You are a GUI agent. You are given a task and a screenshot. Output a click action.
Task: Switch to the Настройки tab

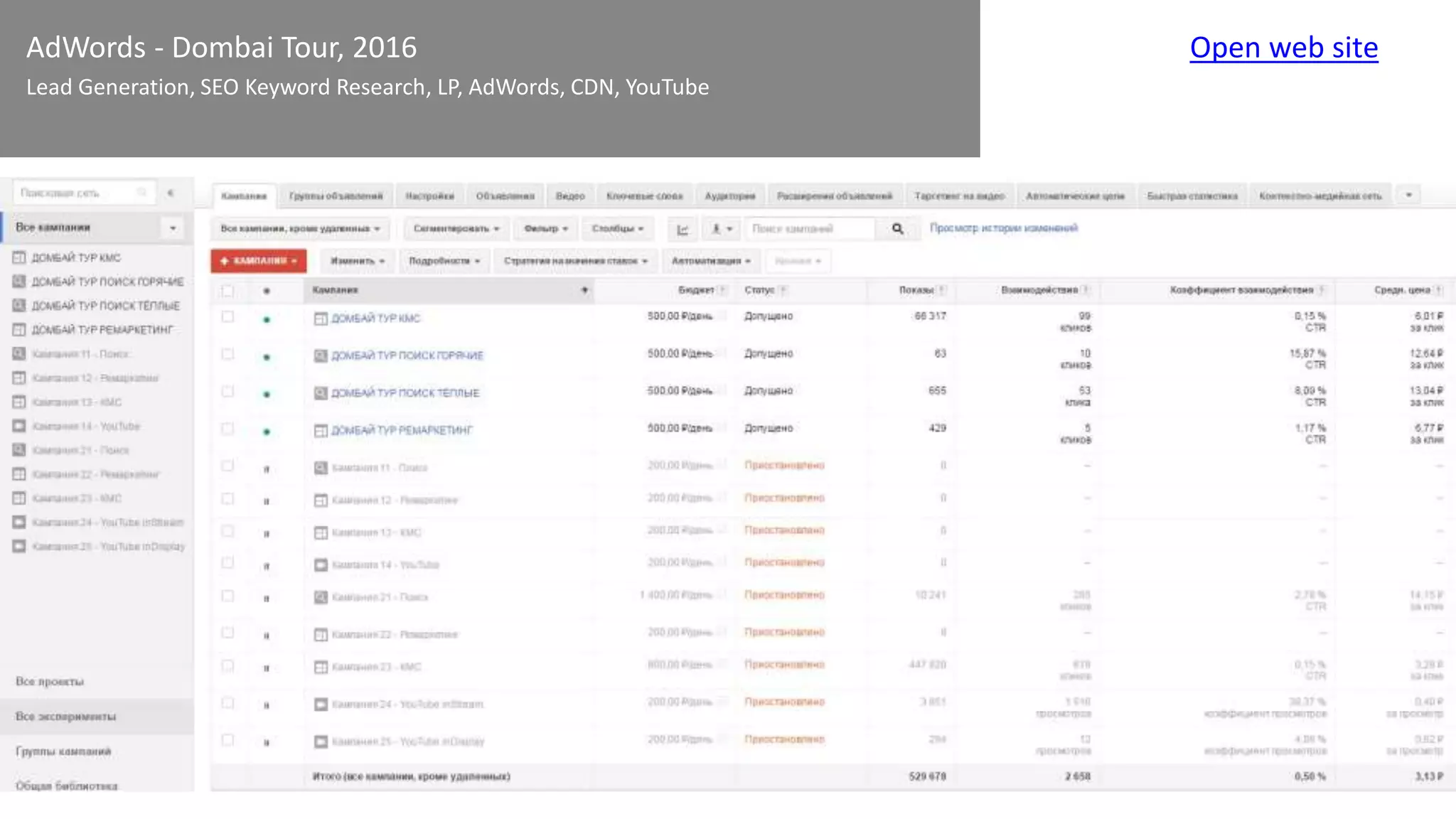(x=429, y=196)
